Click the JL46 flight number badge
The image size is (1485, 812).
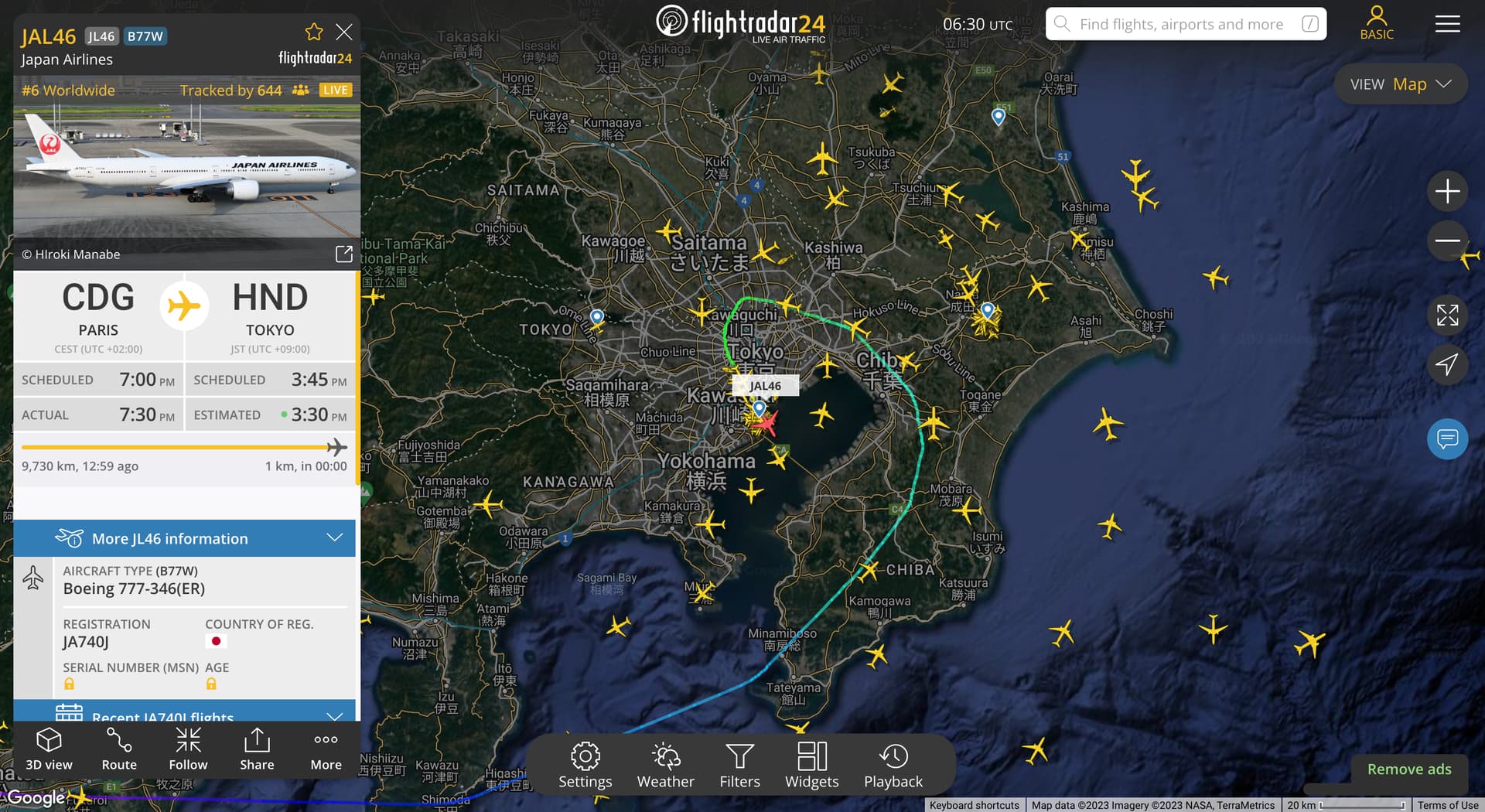[101, 36]
